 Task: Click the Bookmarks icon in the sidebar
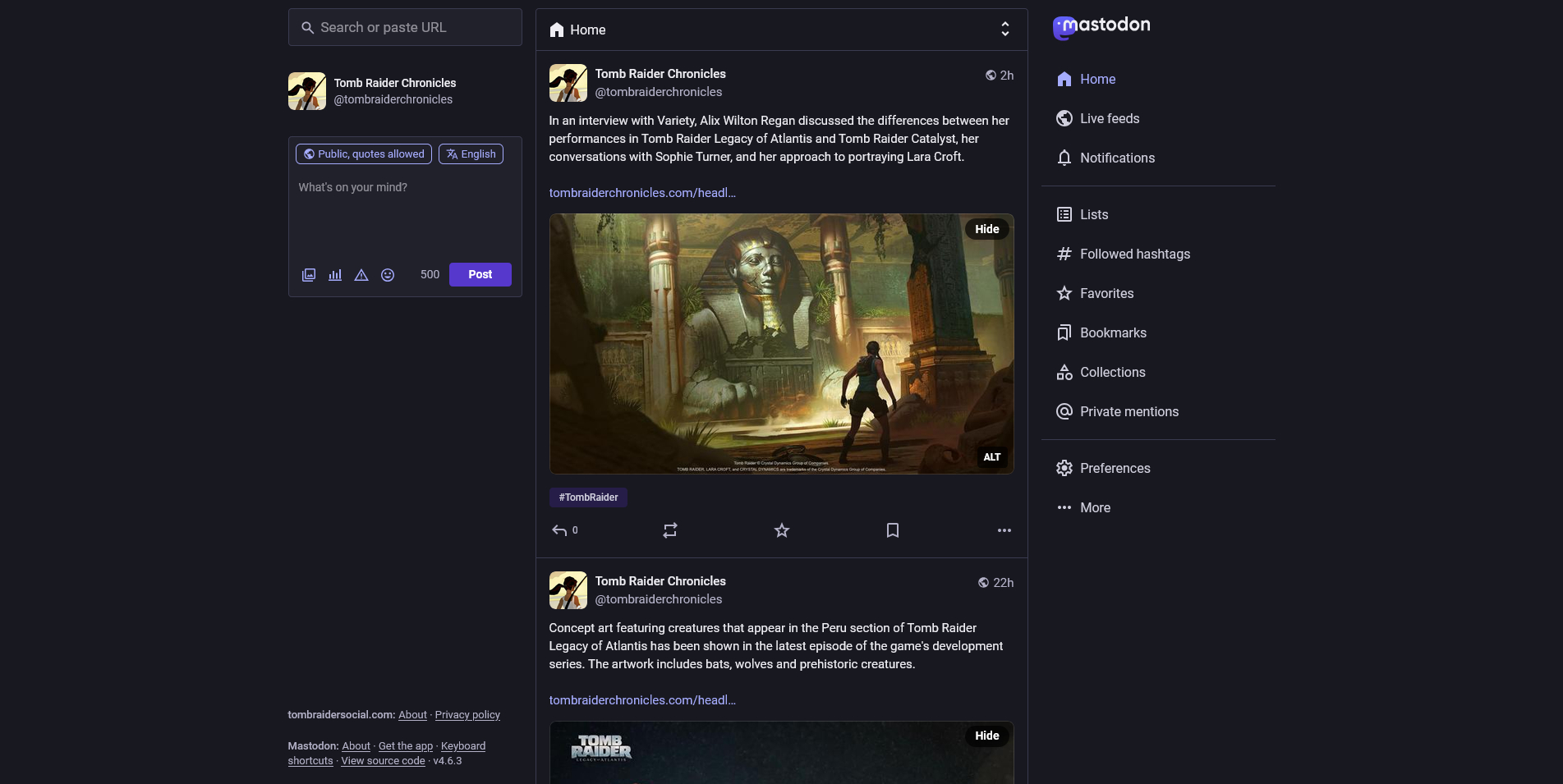(x=1064, y=332)
